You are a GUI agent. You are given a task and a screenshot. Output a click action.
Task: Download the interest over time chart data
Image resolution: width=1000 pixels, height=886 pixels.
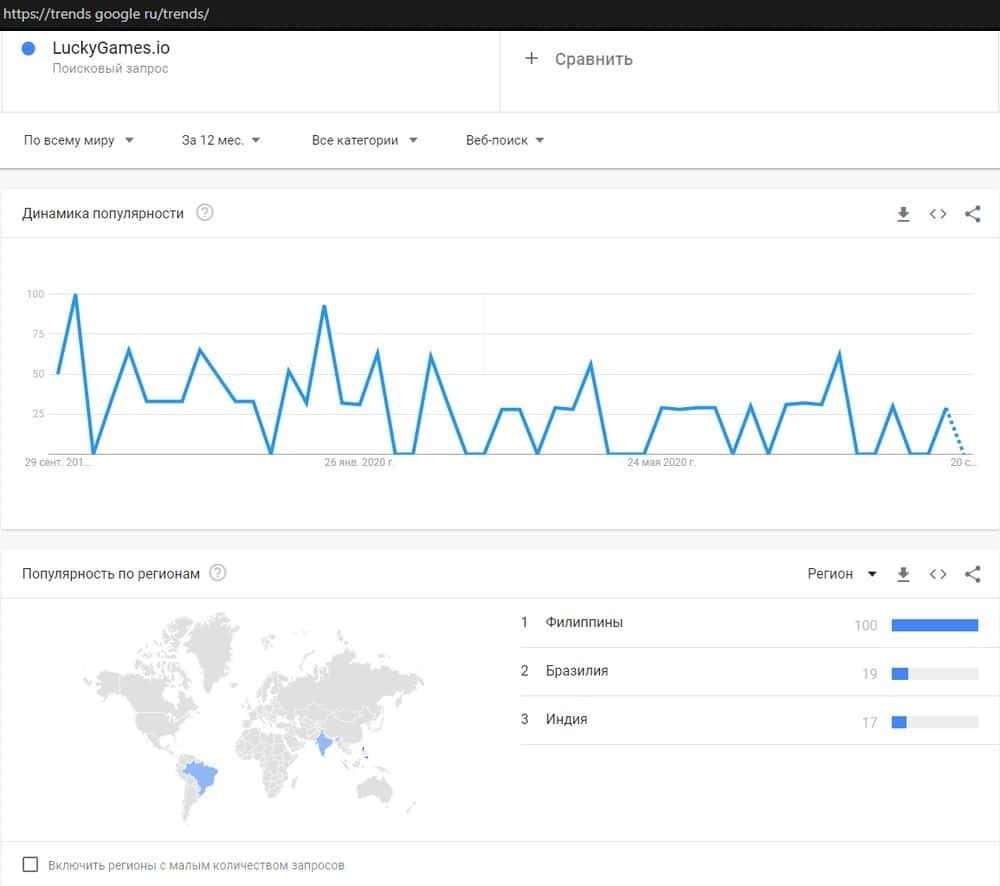pos(903,214)
